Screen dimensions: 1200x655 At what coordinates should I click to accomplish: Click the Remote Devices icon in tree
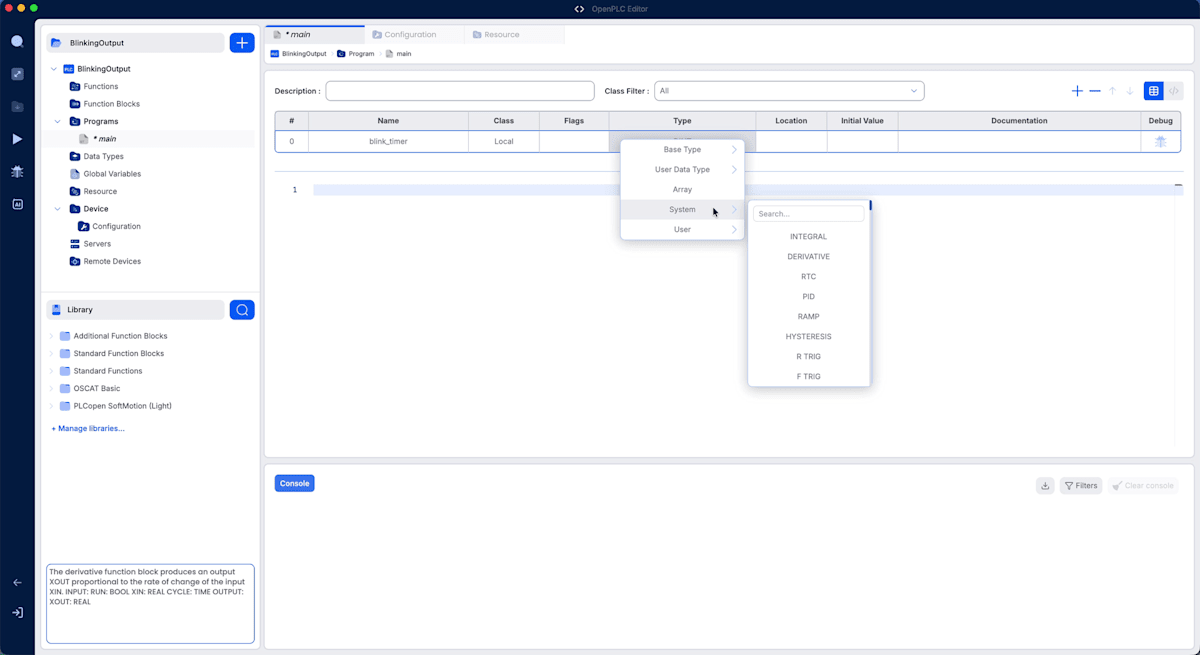click(x=75, y=261)
